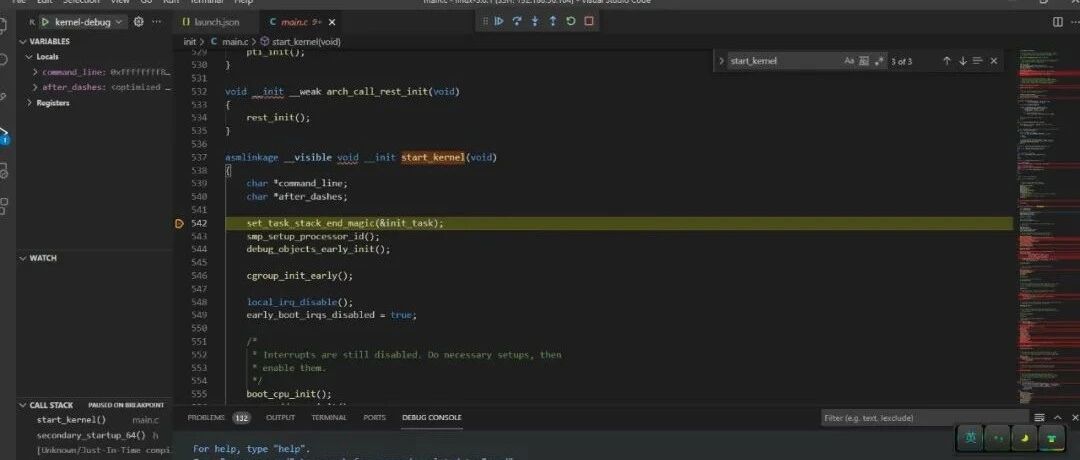Grab the debug toolbar drag handle

click(485, 21)
